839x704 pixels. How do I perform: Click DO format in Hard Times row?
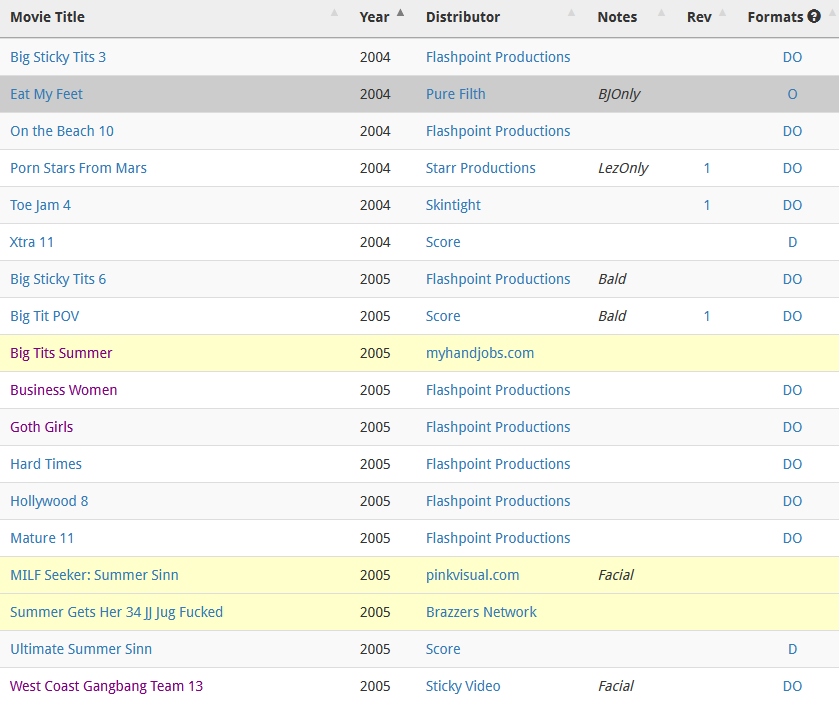[x=792, y=464]
